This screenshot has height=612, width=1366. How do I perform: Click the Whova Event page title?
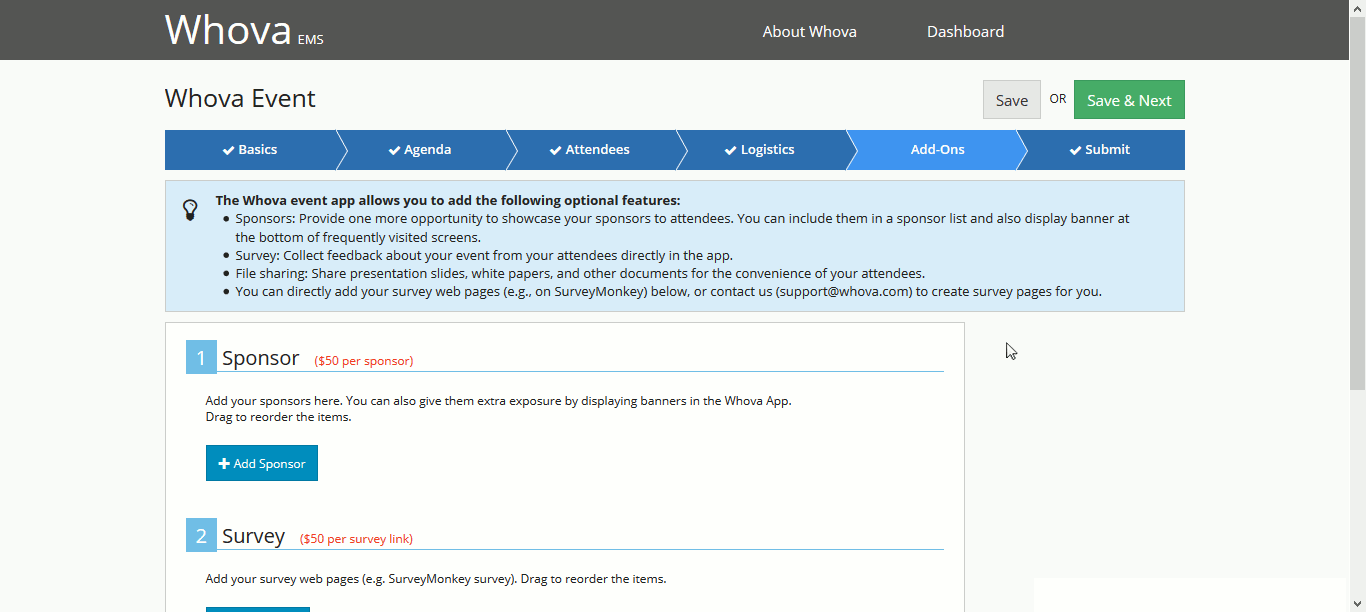pos(240,99)
